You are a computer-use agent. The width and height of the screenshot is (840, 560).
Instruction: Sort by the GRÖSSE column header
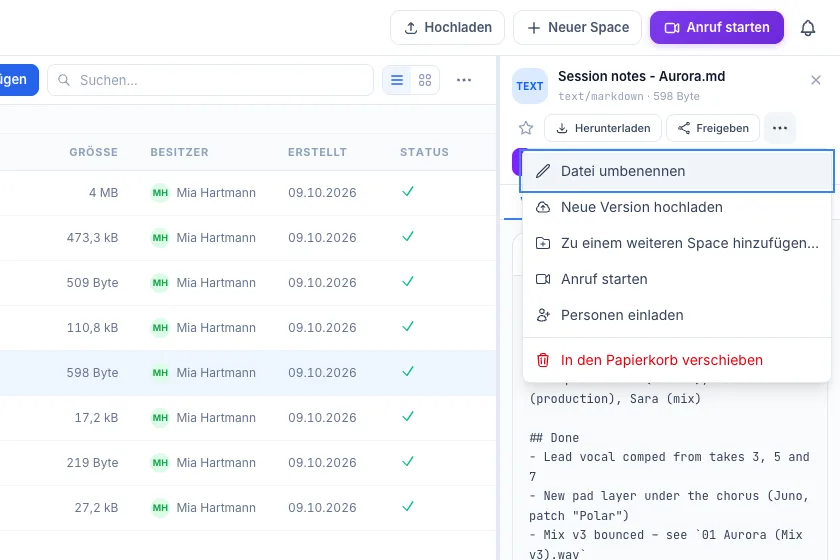(x=93, y=152)
